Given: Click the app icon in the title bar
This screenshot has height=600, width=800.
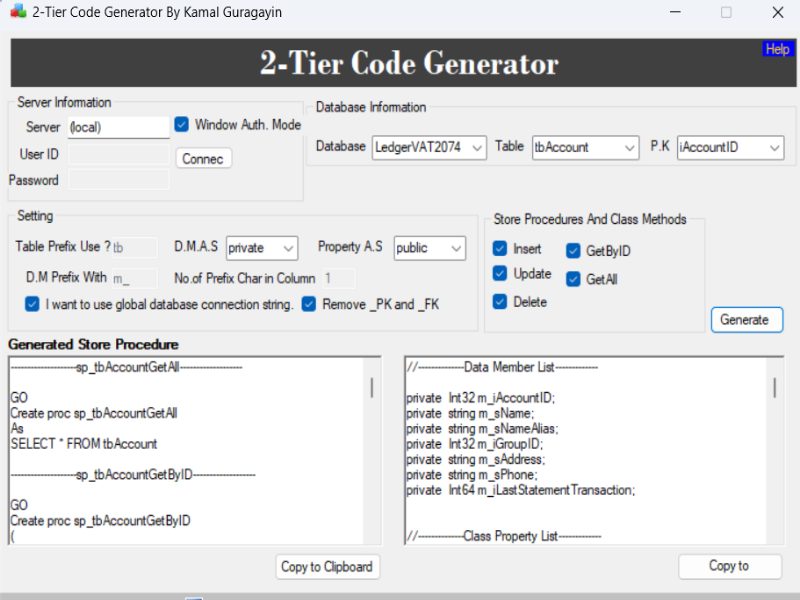Looking at the screenshot, I should point(17,12).
